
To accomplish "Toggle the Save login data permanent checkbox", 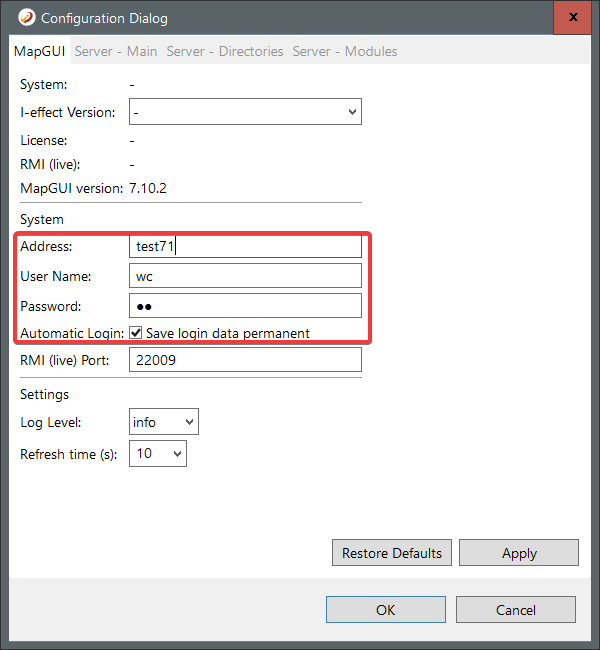I will point(136,333).
